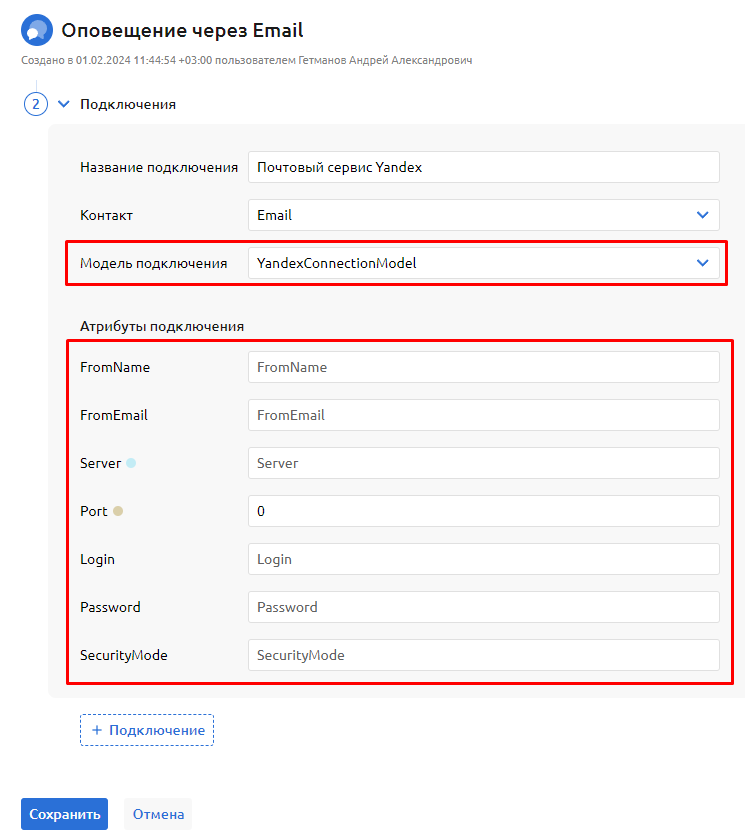The image size is (745, 838).
Task: Click the chat bubble notification icon
Action: point(37,31)
